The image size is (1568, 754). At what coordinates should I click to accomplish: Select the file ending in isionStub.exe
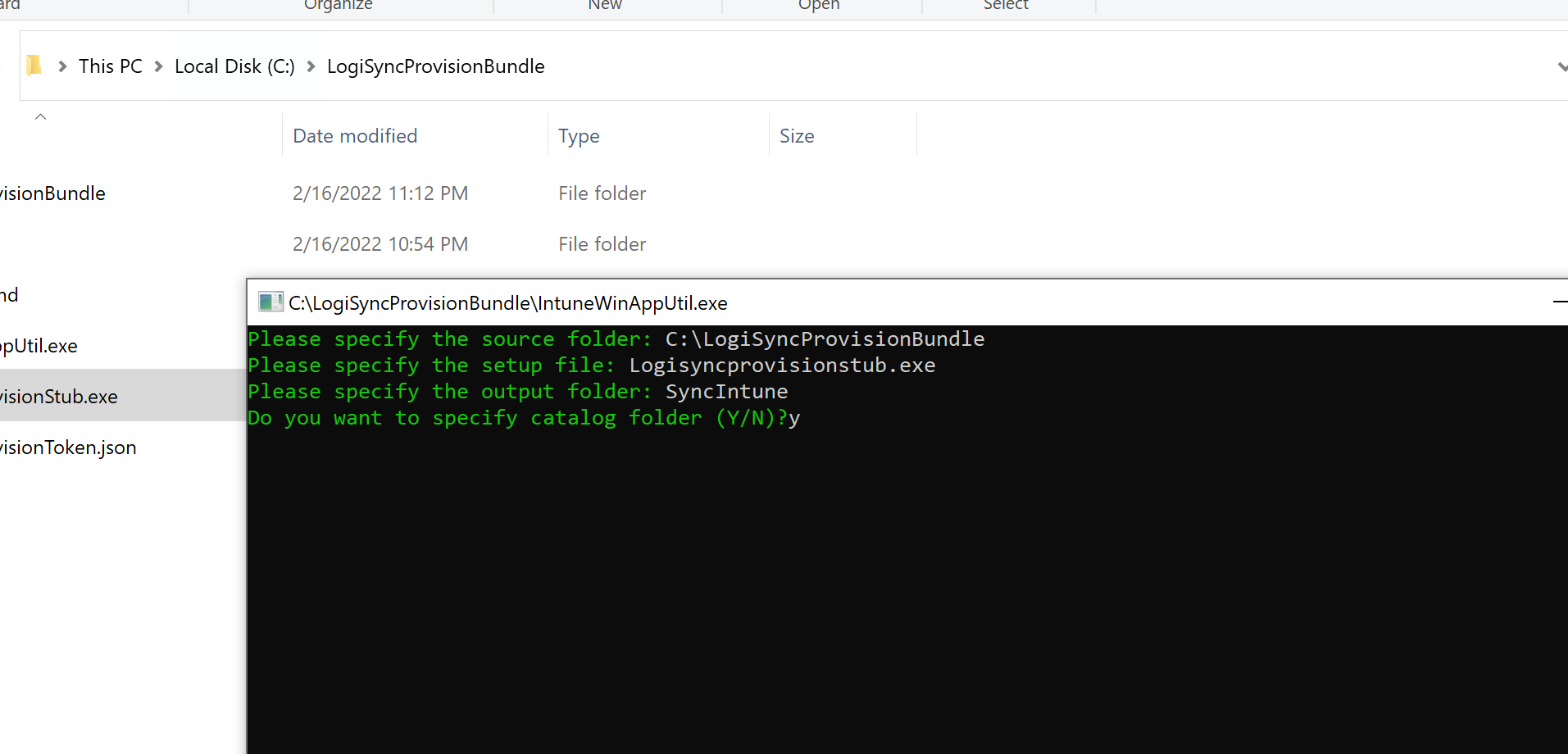pyautogui.click(x=59, y=397)
